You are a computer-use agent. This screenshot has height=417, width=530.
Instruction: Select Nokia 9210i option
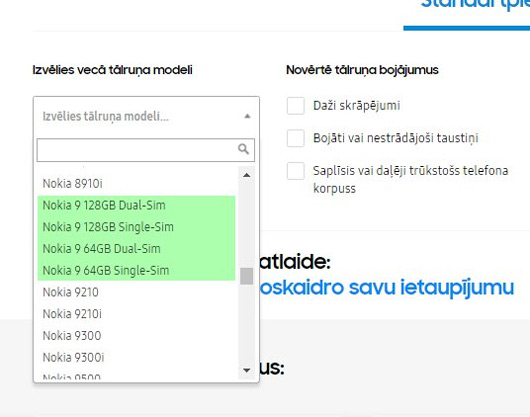136,314
